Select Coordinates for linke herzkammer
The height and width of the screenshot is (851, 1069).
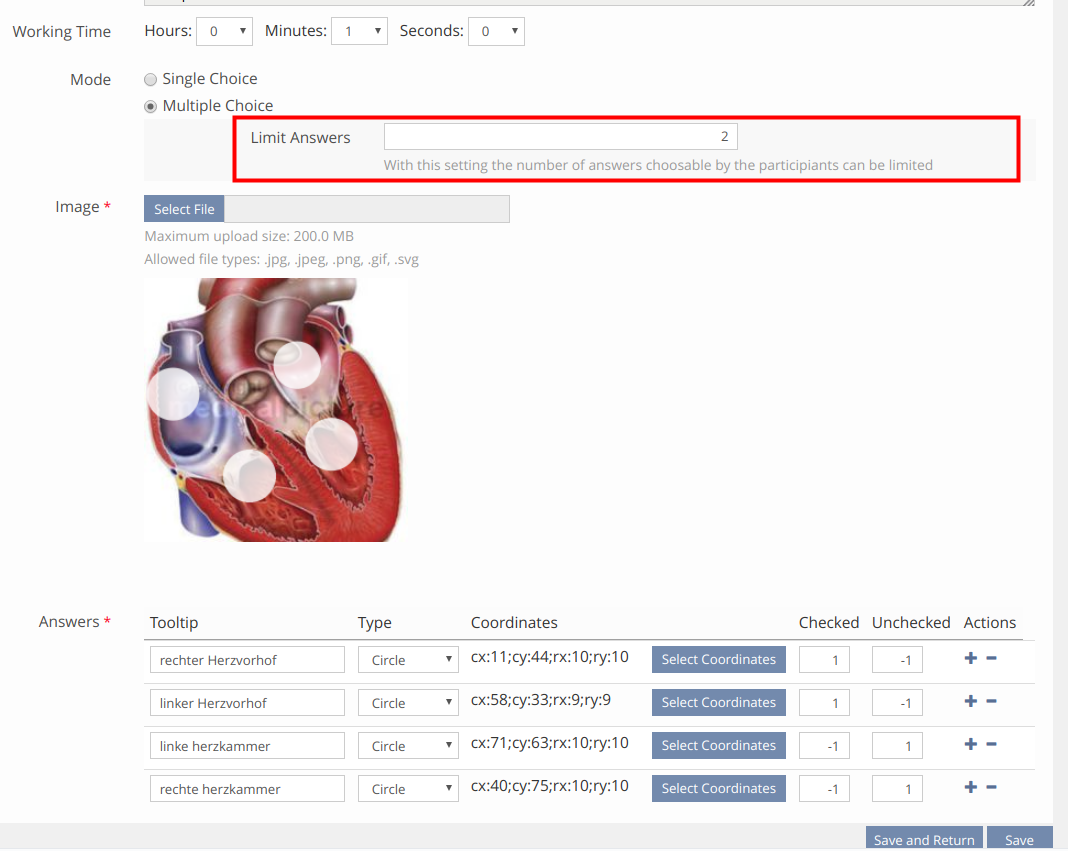click(x=718, y=745)
